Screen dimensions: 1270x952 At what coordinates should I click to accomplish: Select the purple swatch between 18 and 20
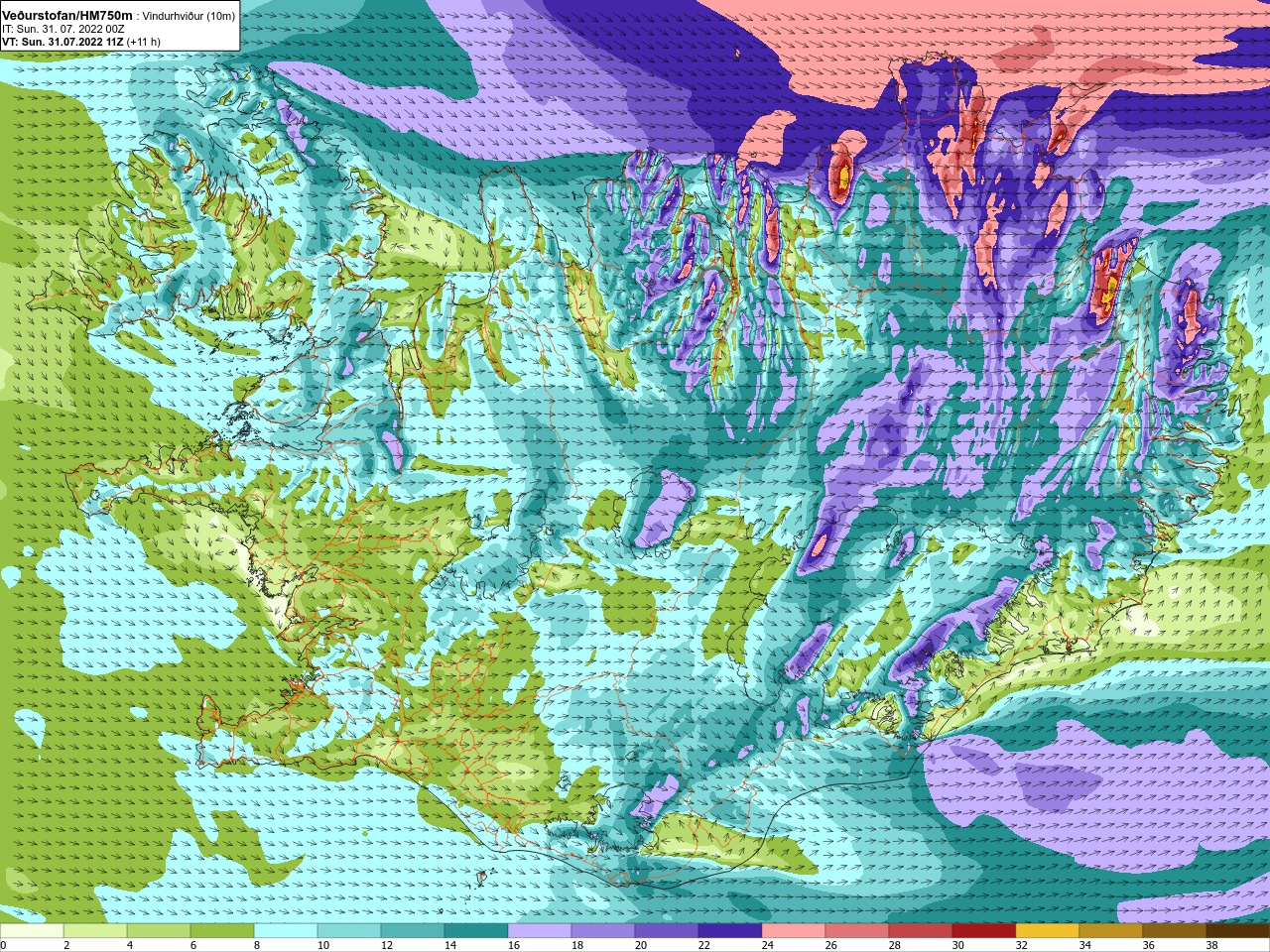pos(603,931)
